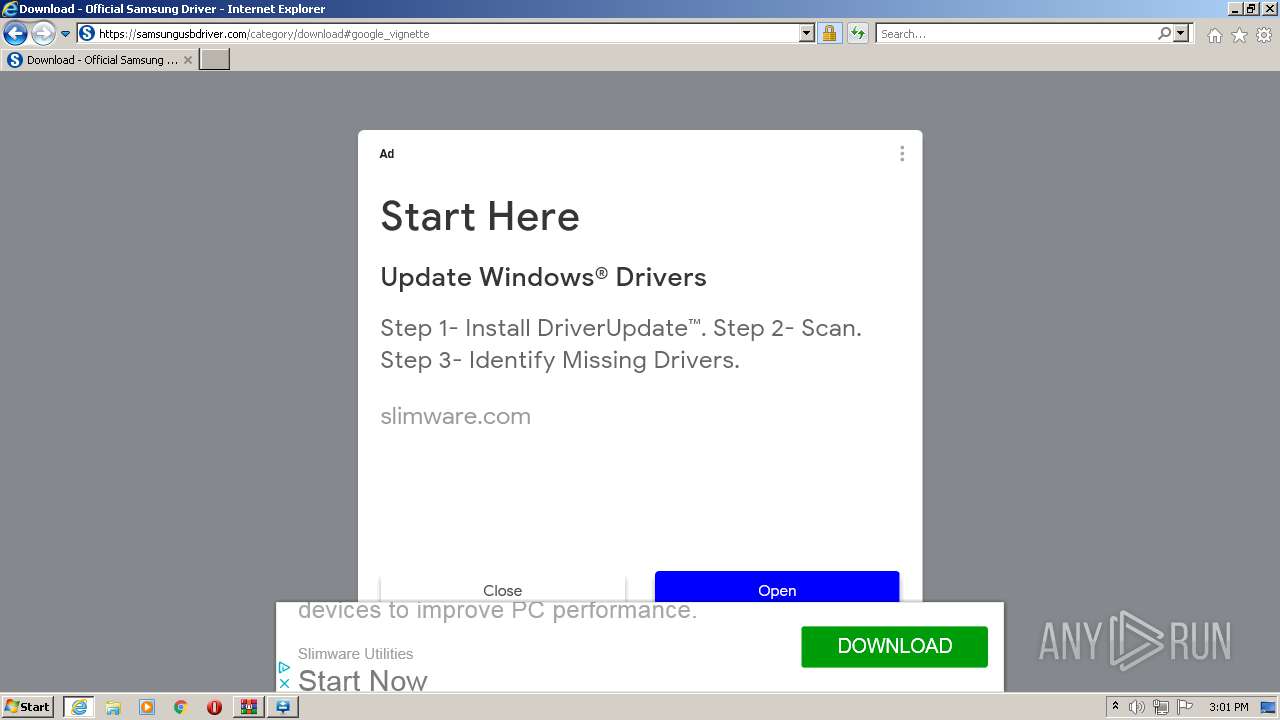Show hidden tray icons arrow
Screen dimensions: 1280x720
(x=1115, y=707)
